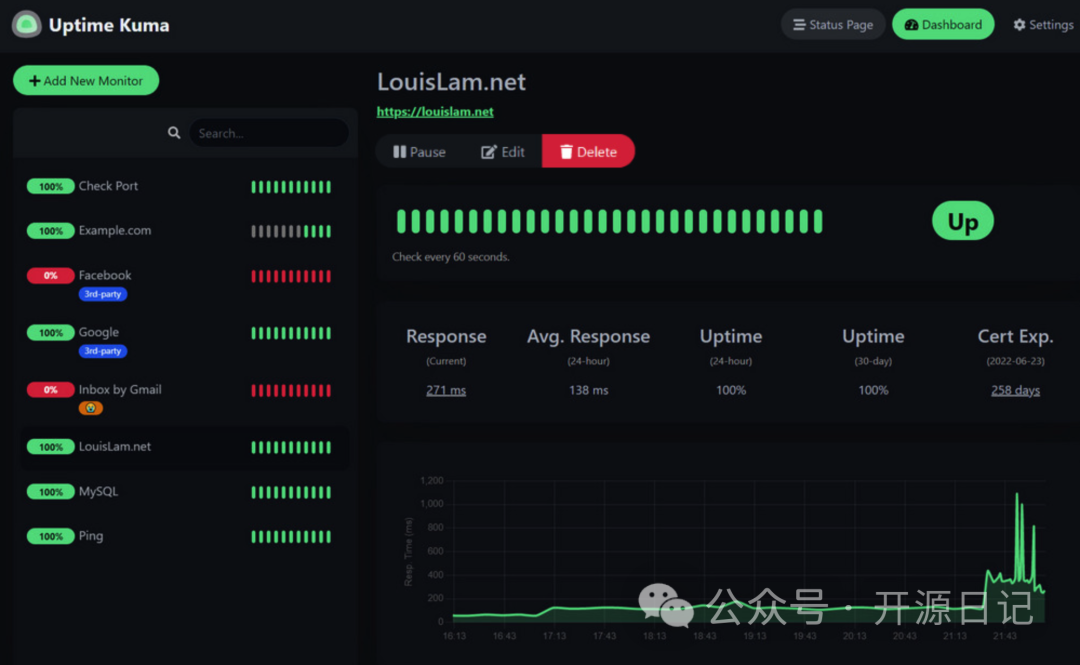
Task: Click in the monitor Search field
Action: point(269,133)
